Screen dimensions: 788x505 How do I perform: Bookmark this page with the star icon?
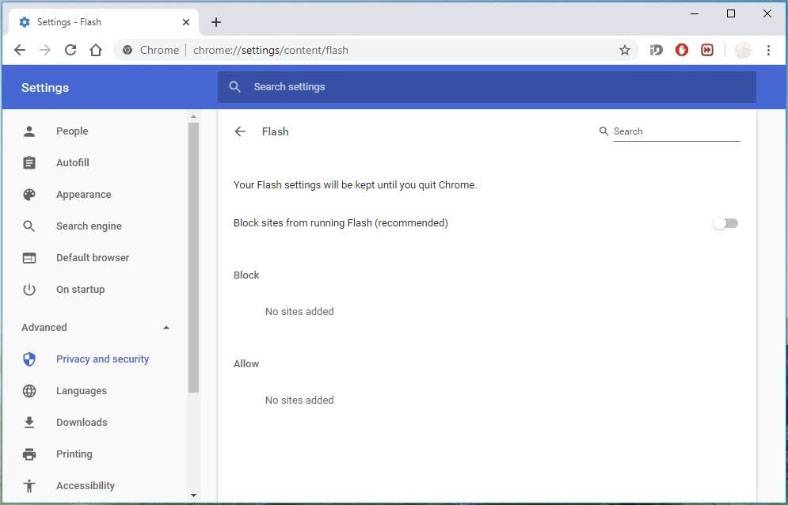point(624,50)
